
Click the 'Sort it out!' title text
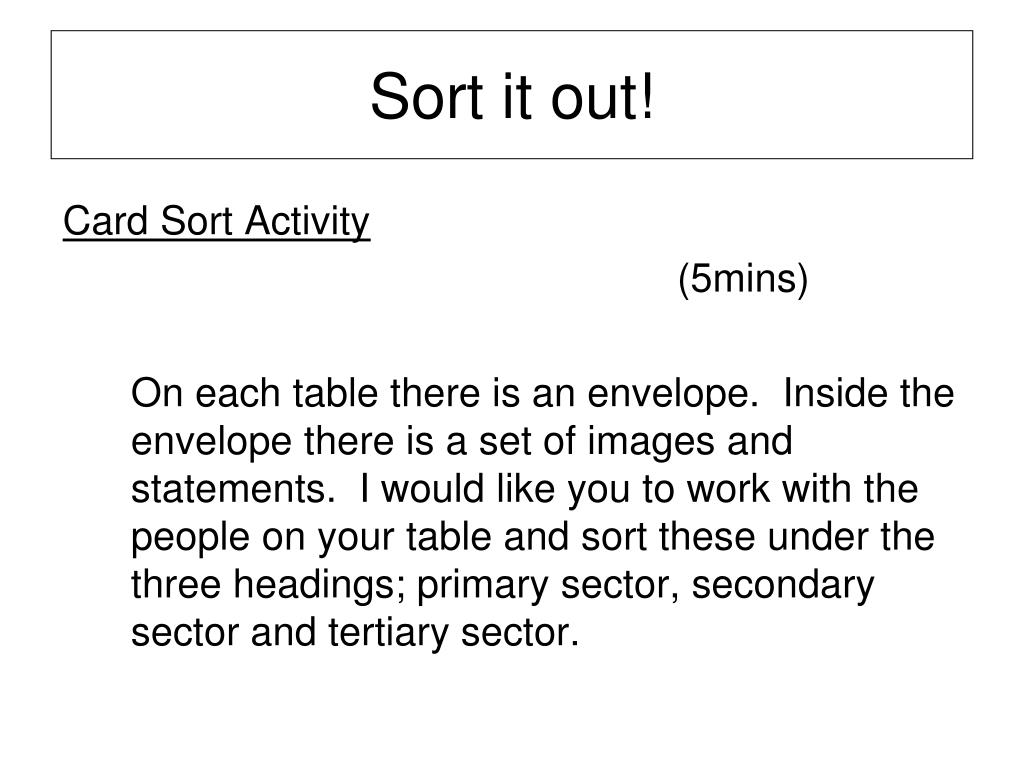point(512,97)
